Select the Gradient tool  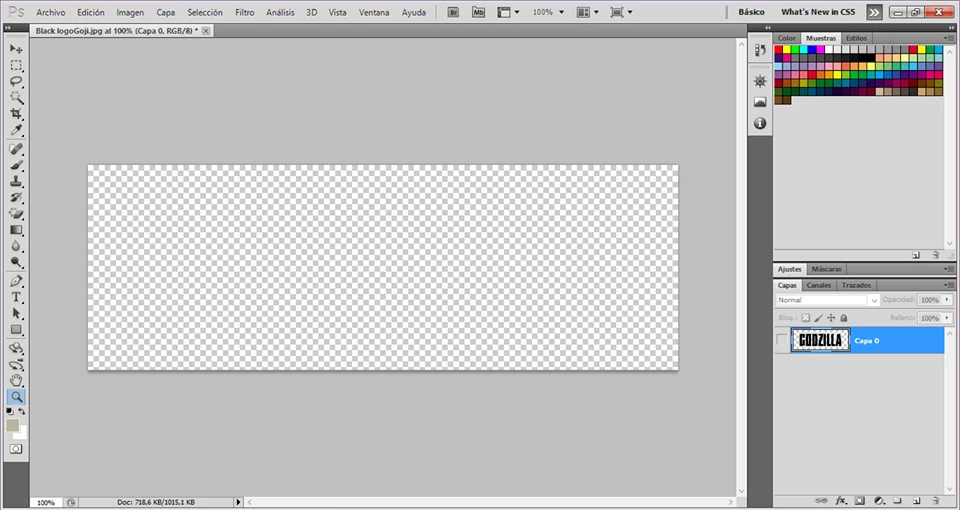16,230
